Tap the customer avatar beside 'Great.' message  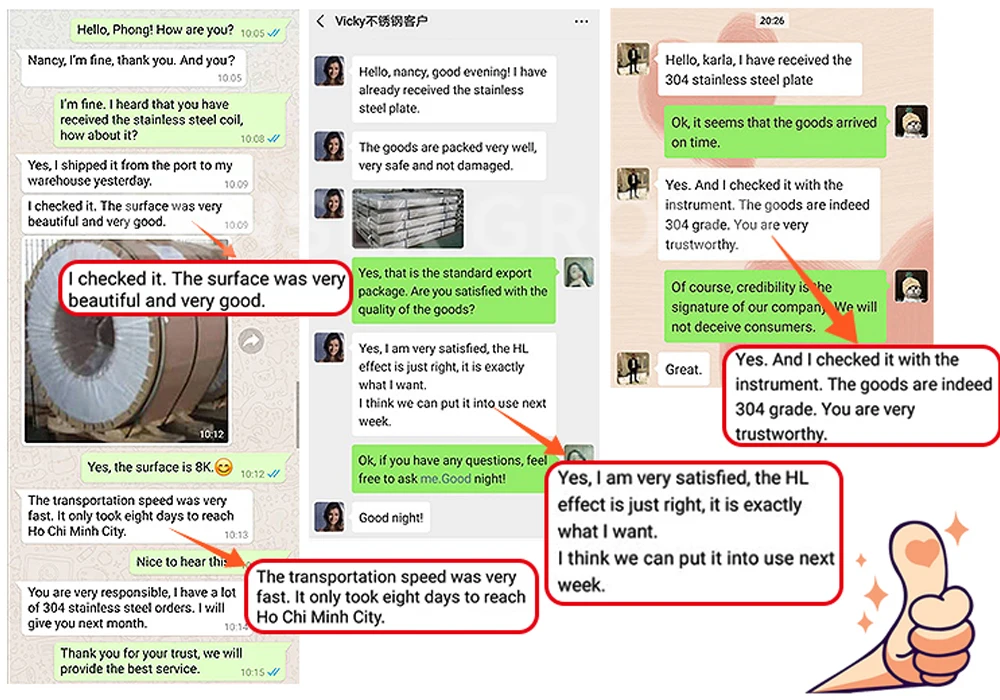633,368
